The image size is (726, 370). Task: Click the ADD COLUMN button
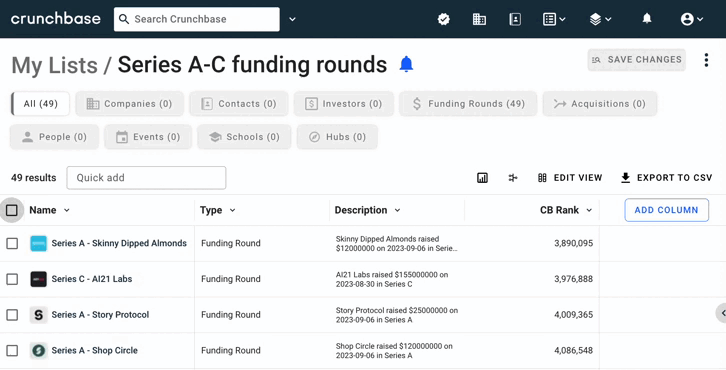[x=666, y=210]
